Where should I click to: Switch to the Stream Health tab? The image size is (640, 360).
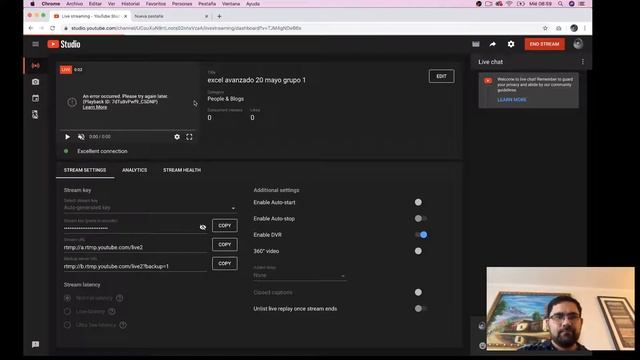point(182,170)
